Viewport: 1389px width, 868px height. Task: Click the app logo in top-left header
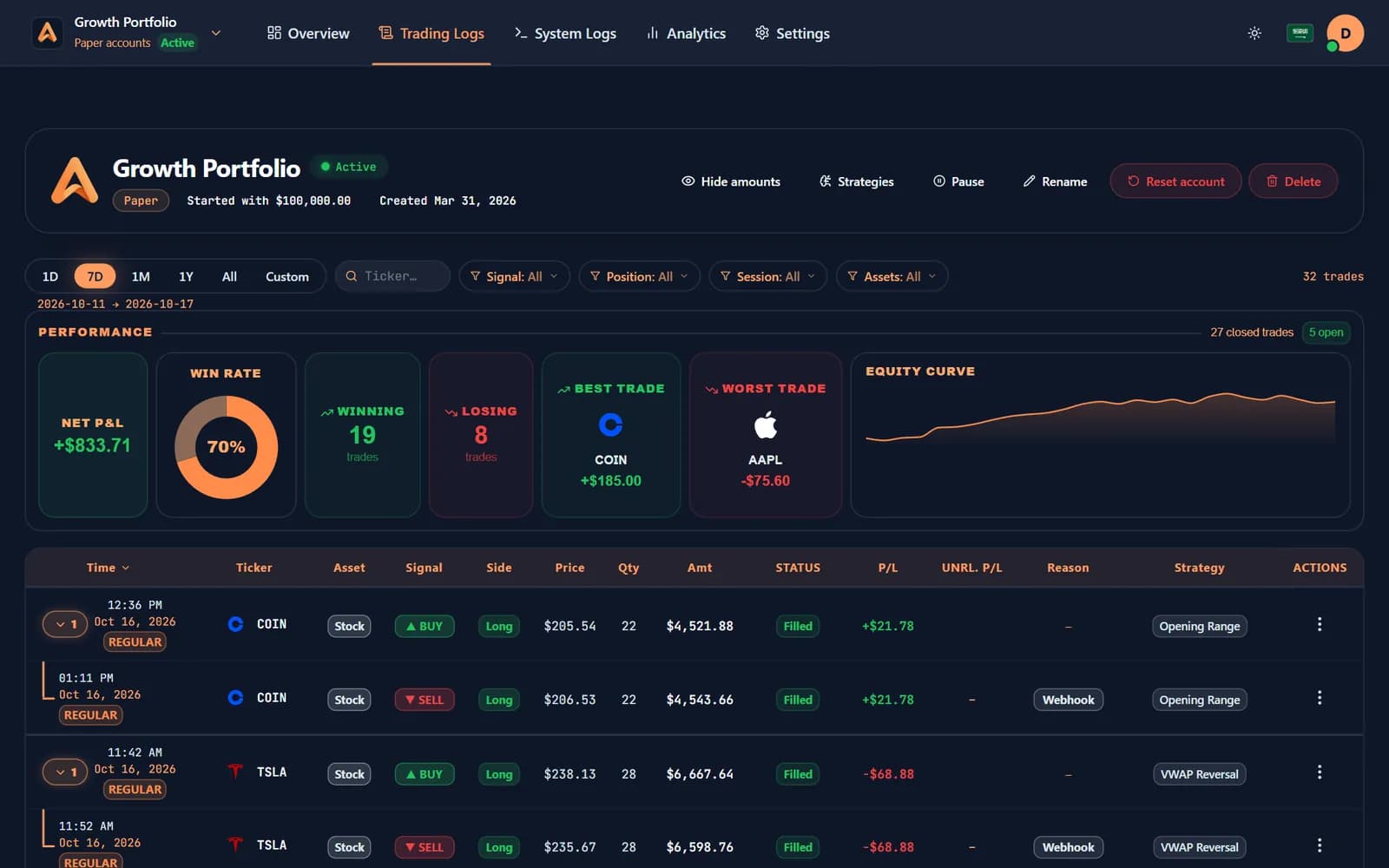48,33
